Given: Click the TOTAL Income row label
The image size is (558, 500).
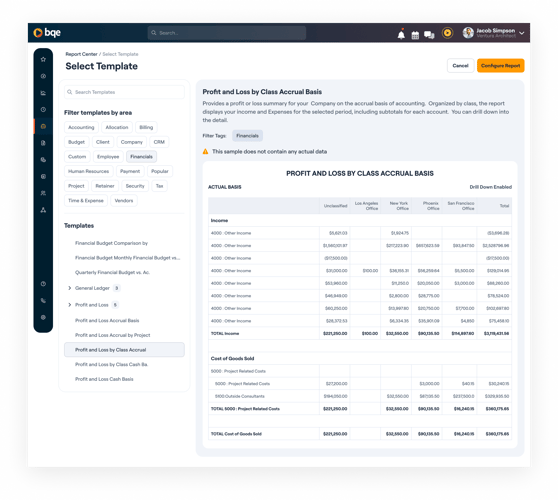Looking at the screenshot, I should click(225, 333).
